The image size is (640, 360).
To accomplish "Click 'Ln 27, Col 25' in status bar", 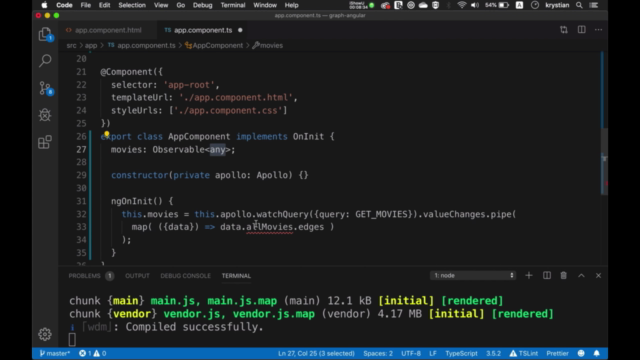I will 316,353.
